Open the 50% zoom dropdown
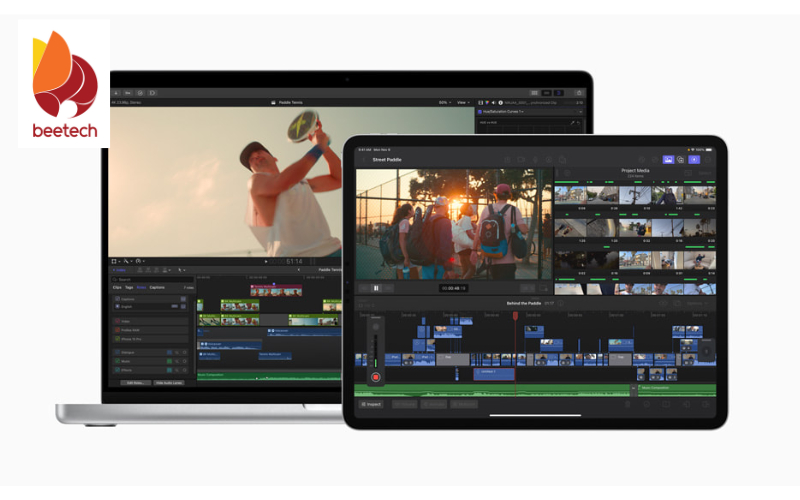 pos(443,102)
